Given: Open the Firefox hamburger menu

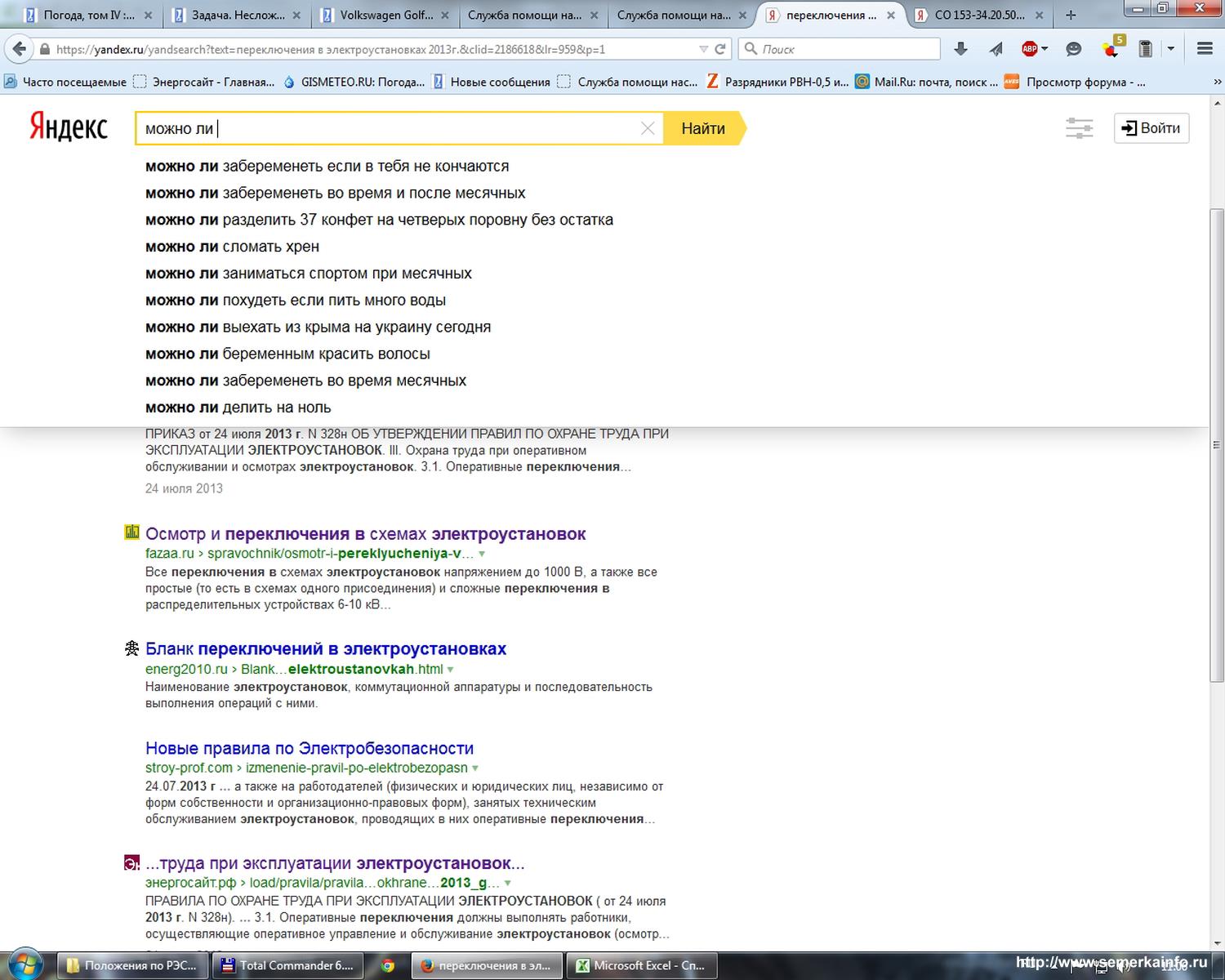Looking at the screenshot, I should pos(1205,49).
